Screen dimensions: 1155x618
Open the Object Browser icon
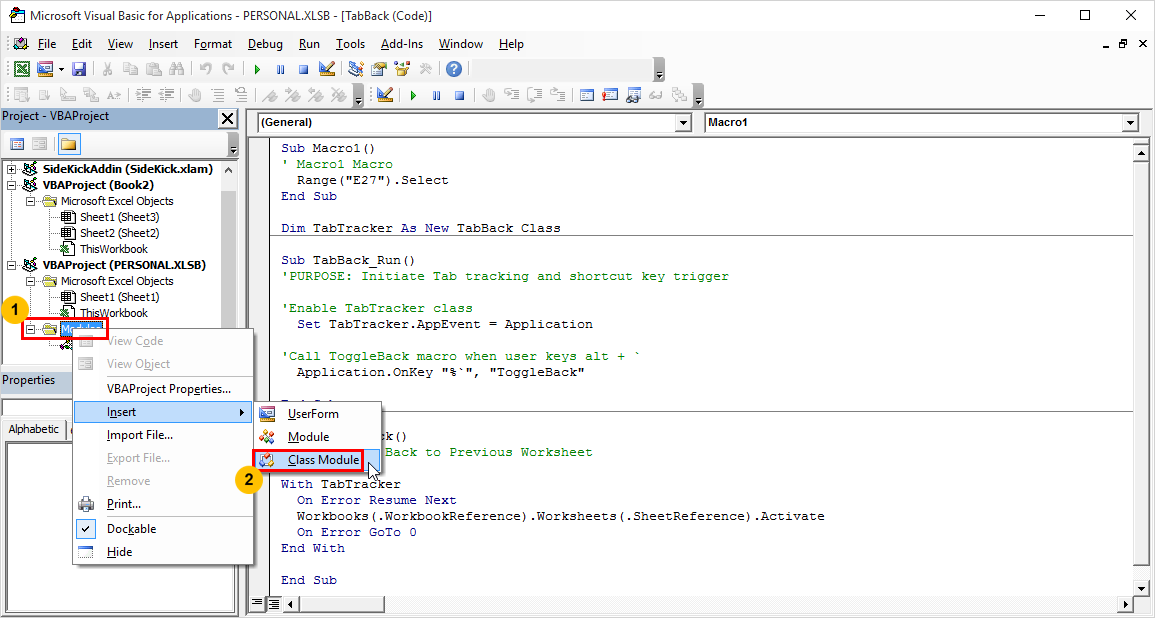[x=400, y=68]
